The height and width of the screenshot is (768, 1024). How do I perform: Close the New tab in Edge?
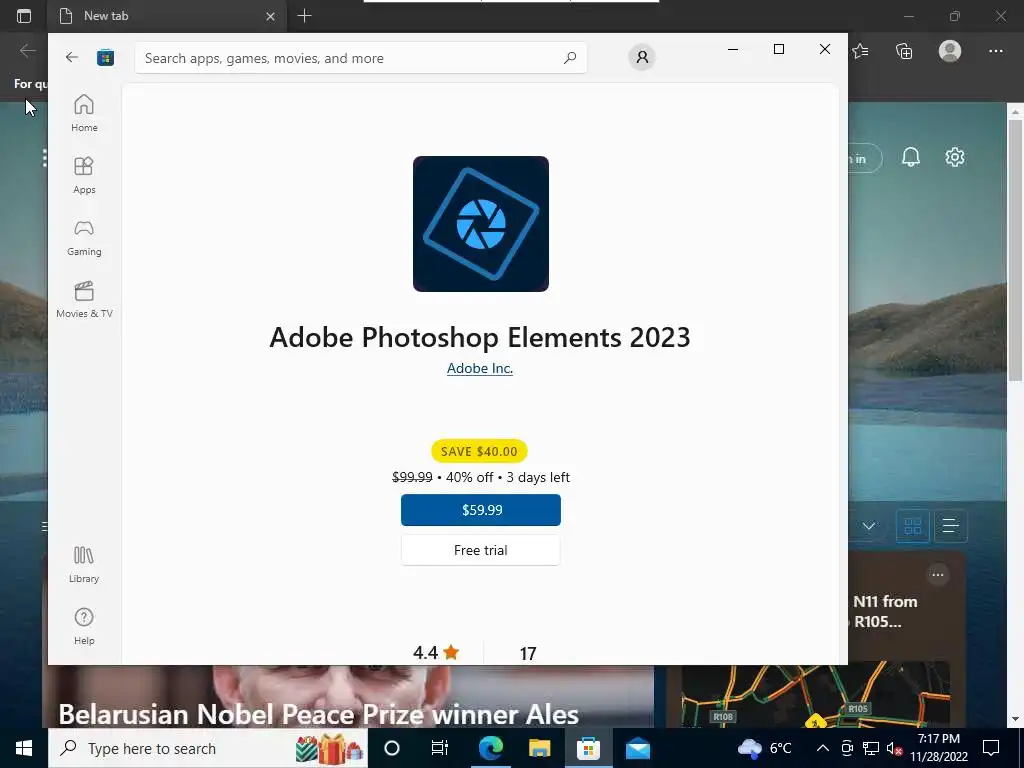[270, 16]
